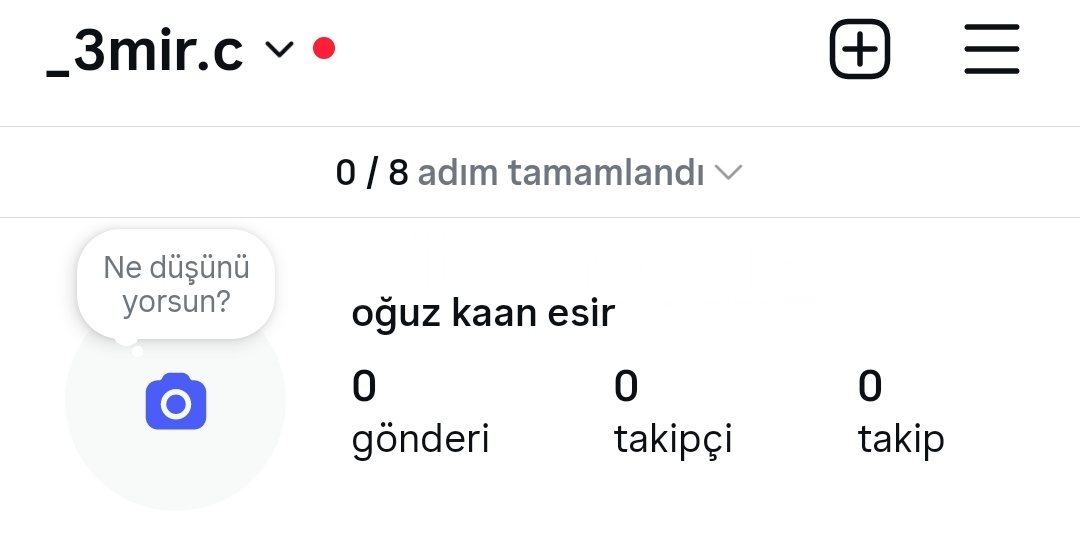Tap the red notification dot beside username
The height and width of the screenshot is (537, 1080).
coord(323,48)
